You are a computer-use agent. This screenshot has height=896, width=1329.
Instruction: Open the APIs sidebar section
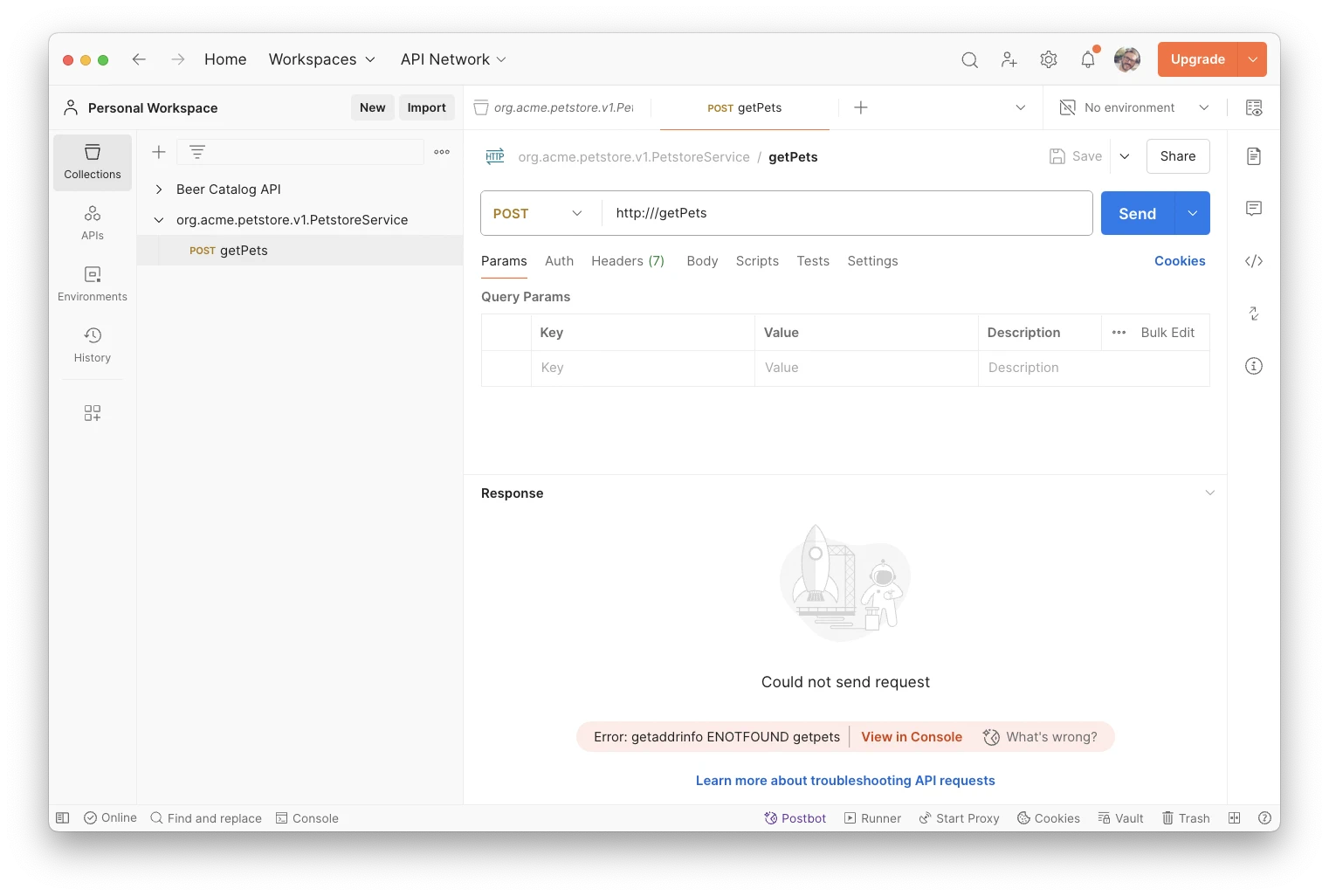click(x=93, y=223)
